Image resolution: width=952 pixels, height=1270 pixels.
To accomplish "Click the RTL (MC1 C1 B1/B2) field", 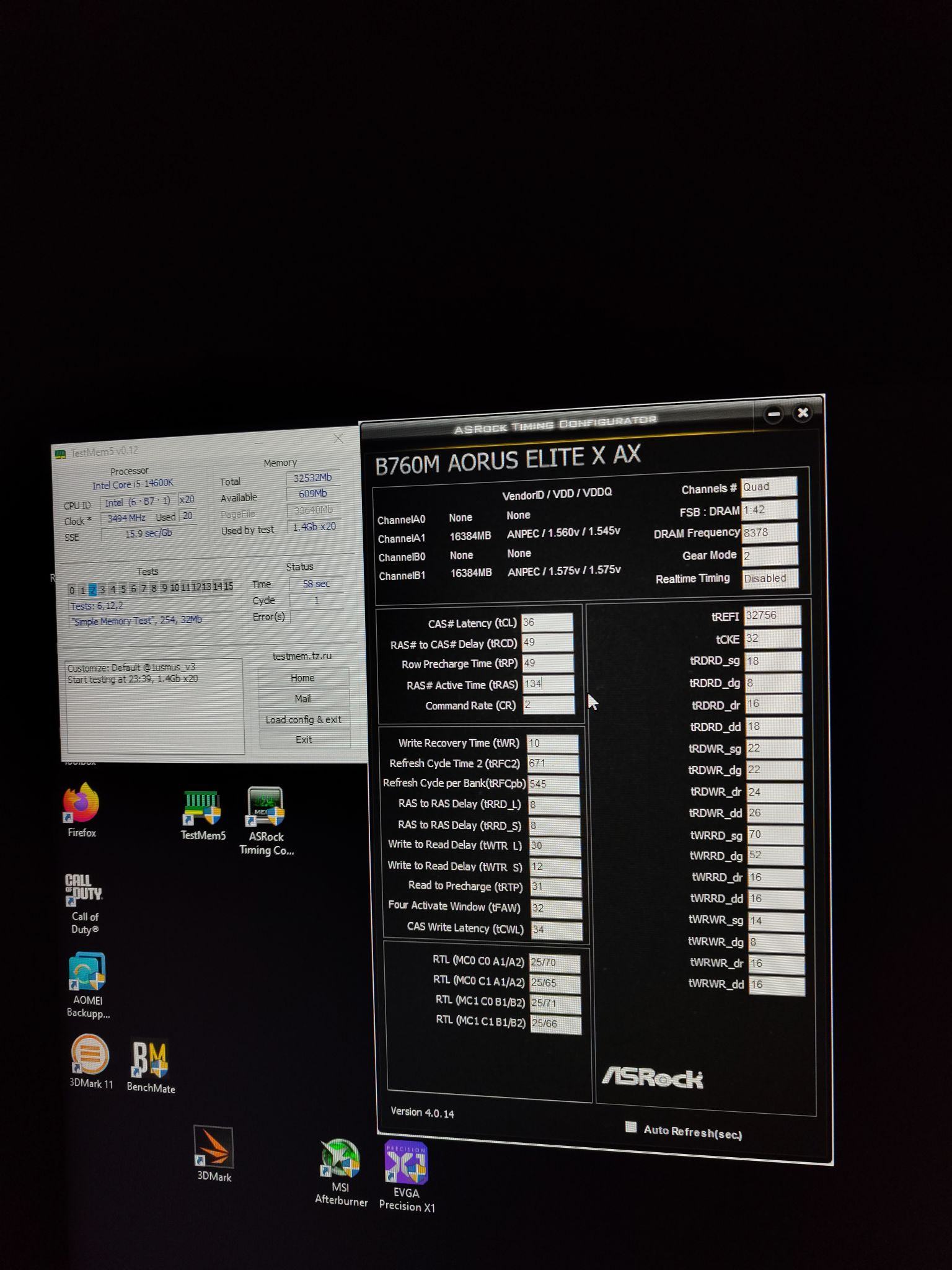I will point(556,1024).
